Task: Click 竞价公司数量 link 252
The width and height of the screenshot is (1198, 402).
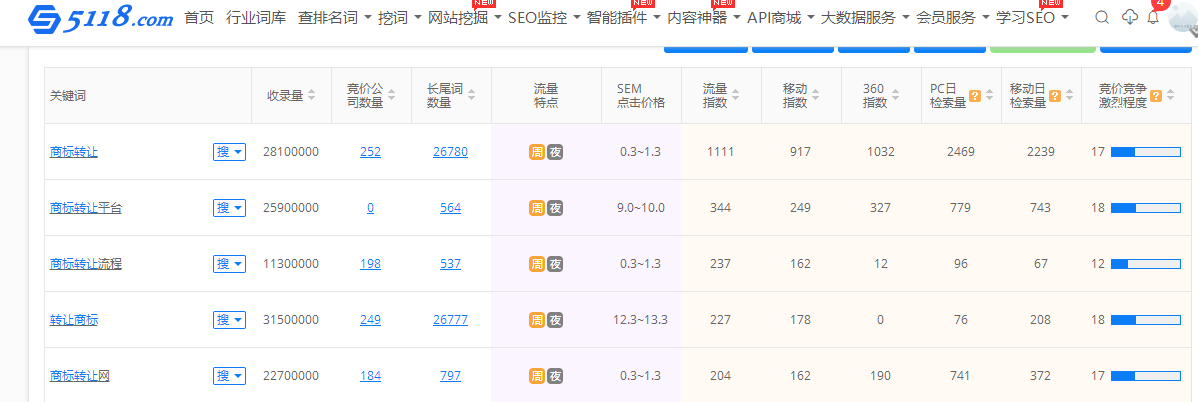Action: pos(371,152)
